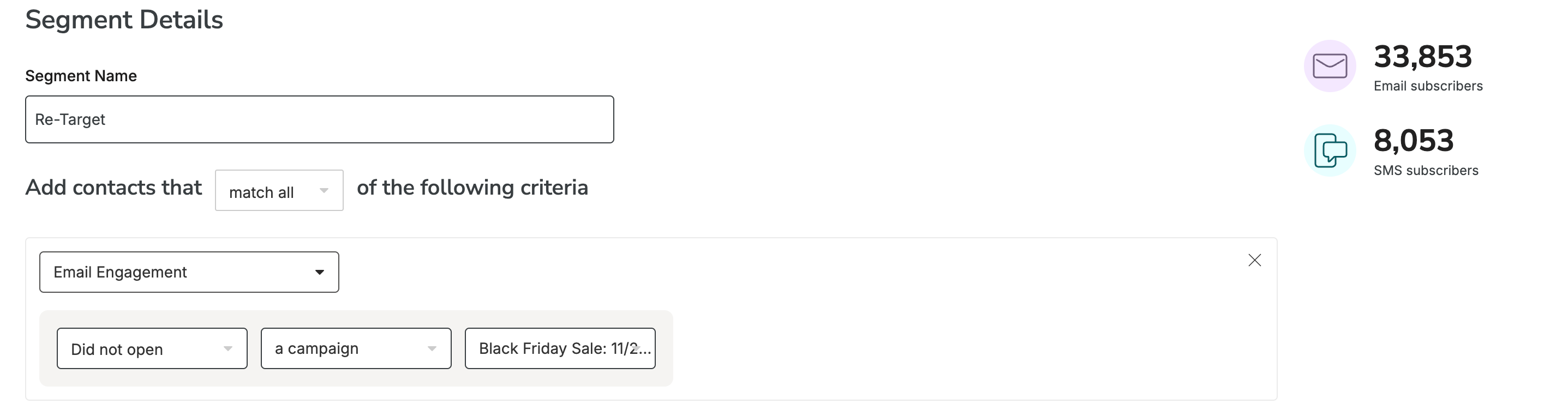Click the 8,053 SMS subscribers count
Image resolution: width=1568 pixels, height=410 pixels.
click(1414, 141)
